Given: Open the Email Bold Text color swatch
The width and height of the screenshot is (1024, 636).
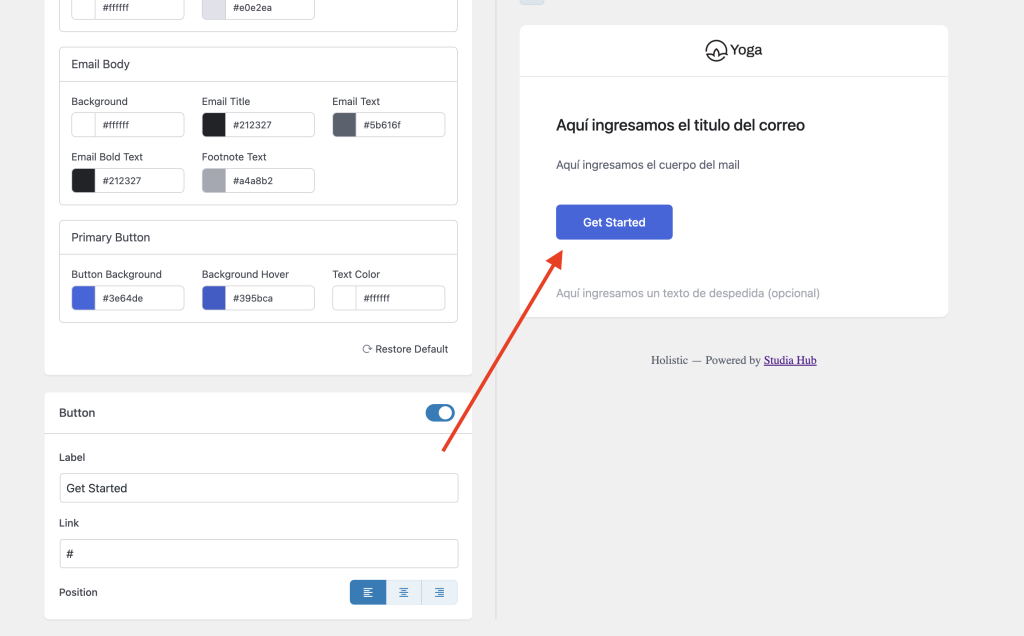Looking at the screenshot, I should click(84, 181).
